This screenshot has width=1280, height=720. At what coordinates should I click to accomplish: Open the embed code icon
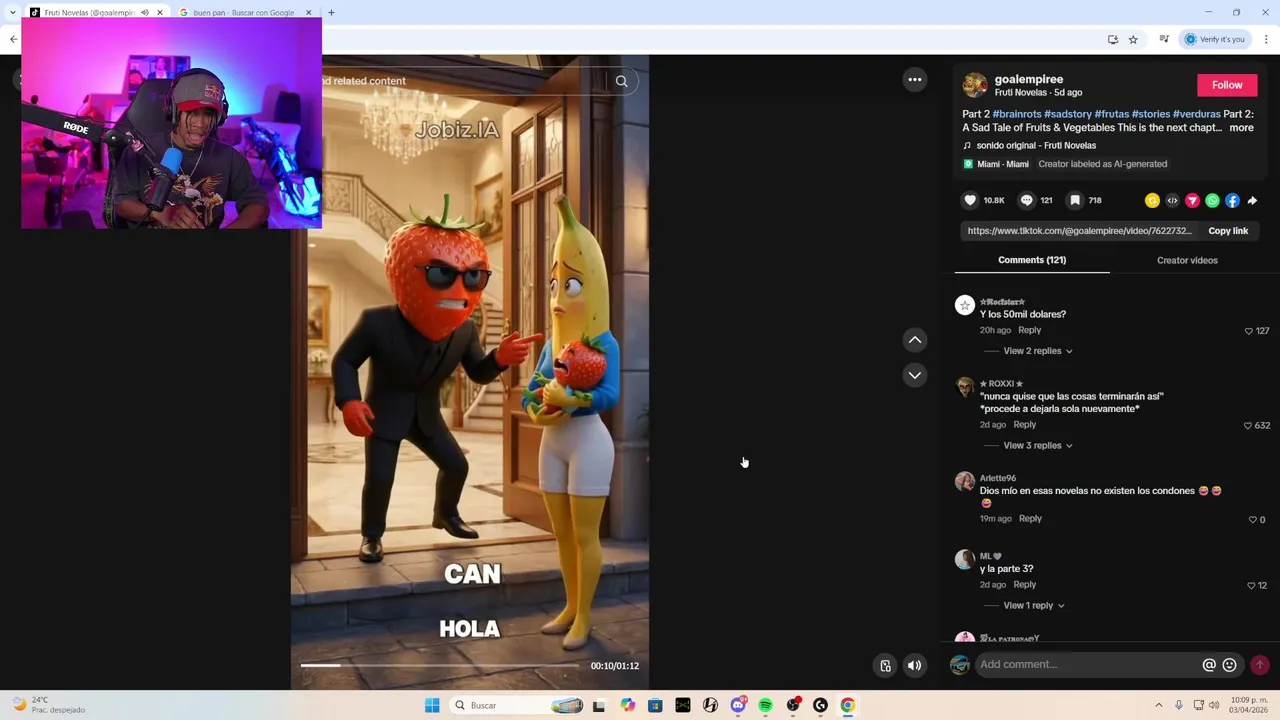pos(1172,200)
